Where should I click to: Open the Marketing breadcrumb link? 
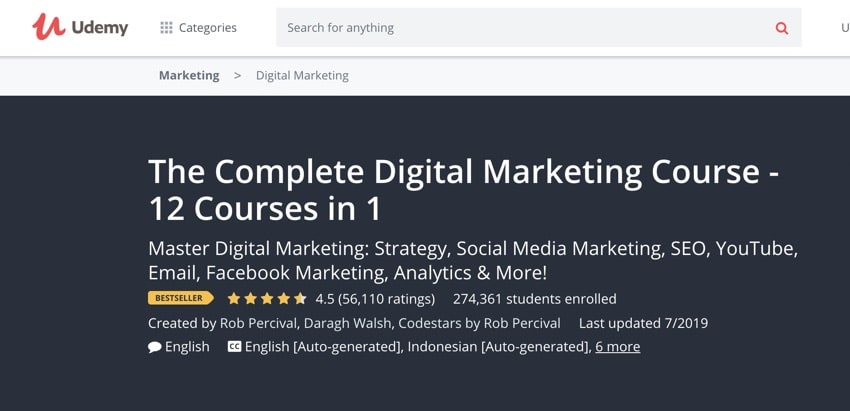189,75
